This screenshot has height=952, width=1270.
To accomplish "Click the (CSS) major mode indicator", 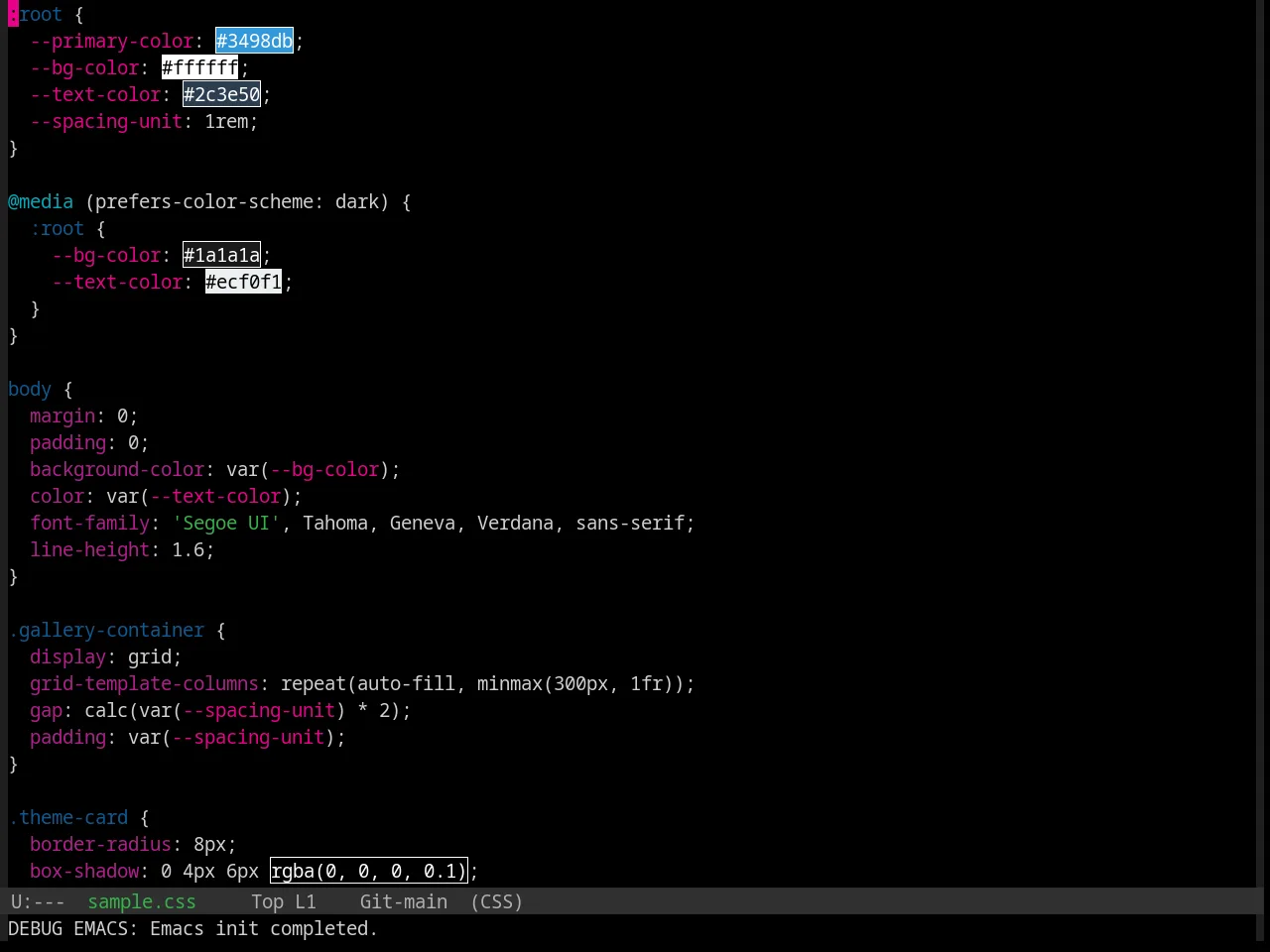I will point(496,901).
